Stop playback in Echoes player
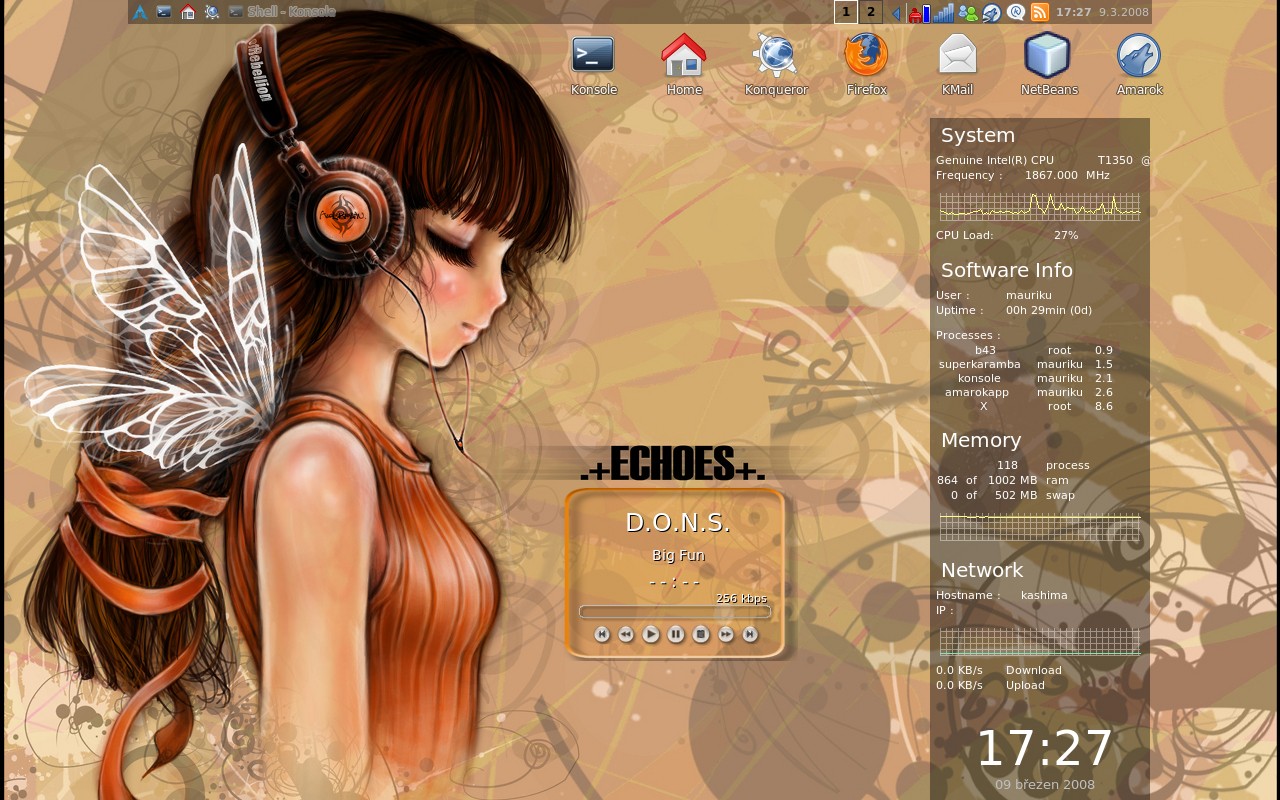1280x800 pixels. click(701, 634)
